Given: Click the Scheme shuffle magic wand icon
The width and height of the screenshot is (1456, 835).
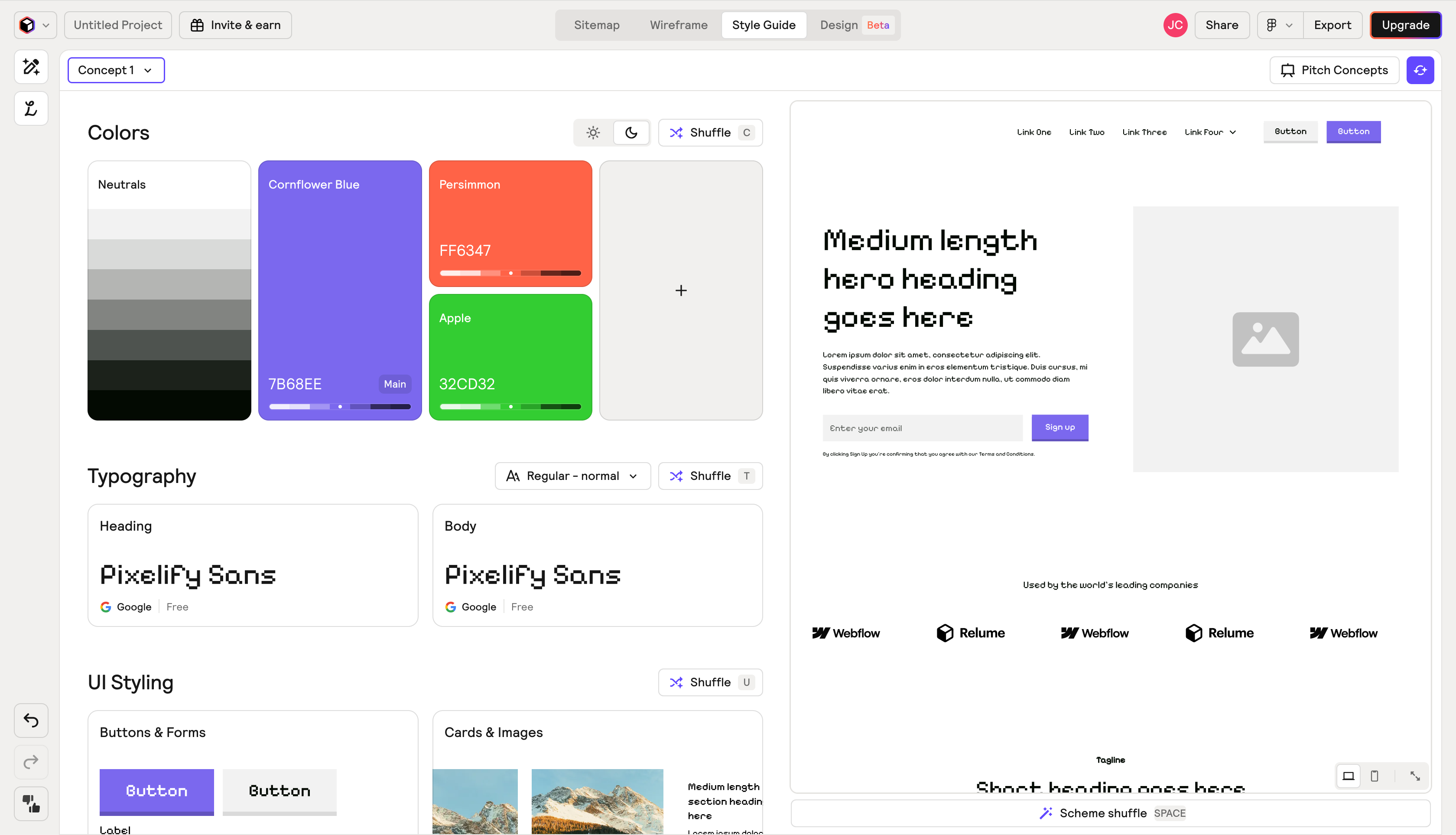Looking at the screenshot, I should tap(1046, 813).
